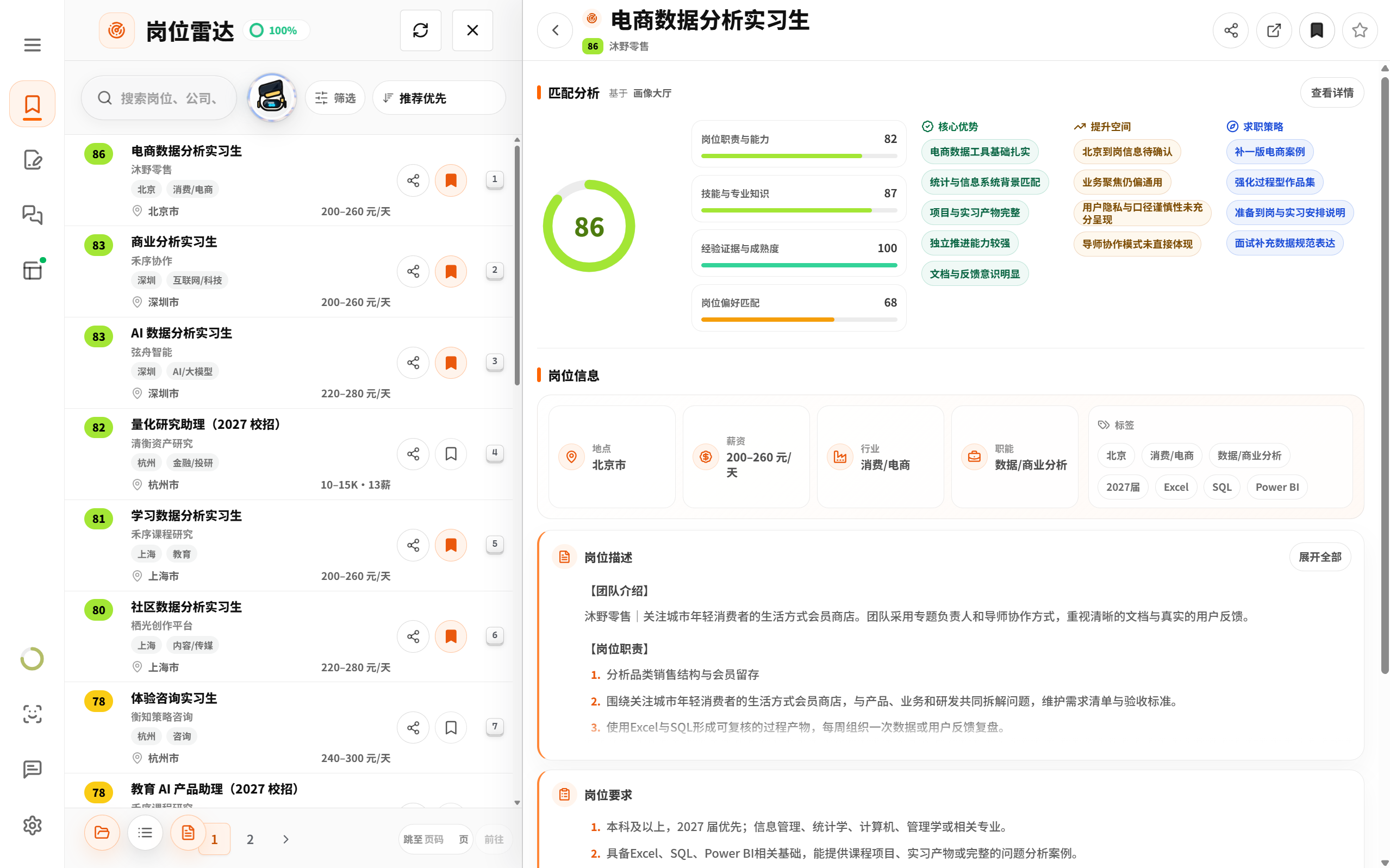This screenshot has width=1390, height=868.
Task: Close the 岗位雷达 panel
Action: 472,30
